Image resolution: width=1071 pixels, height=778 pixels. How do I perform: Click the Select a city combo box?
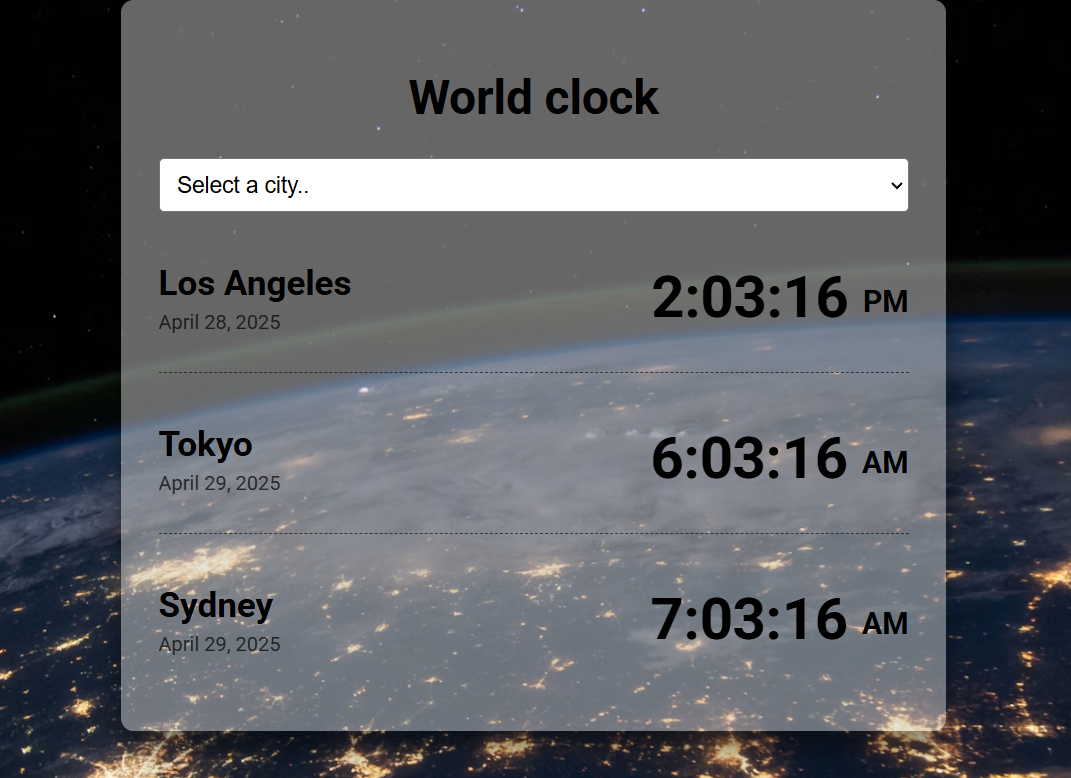tap(533, 185)
